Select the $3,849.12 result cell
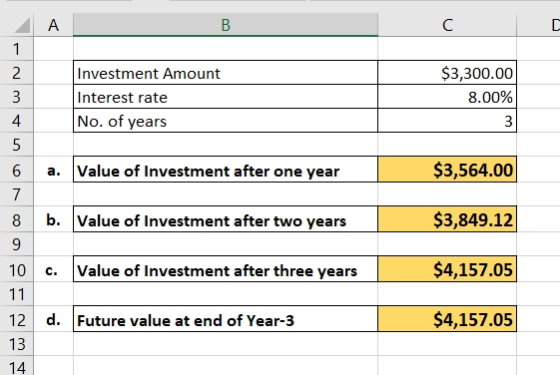560x375 pixels. [447, 220]
